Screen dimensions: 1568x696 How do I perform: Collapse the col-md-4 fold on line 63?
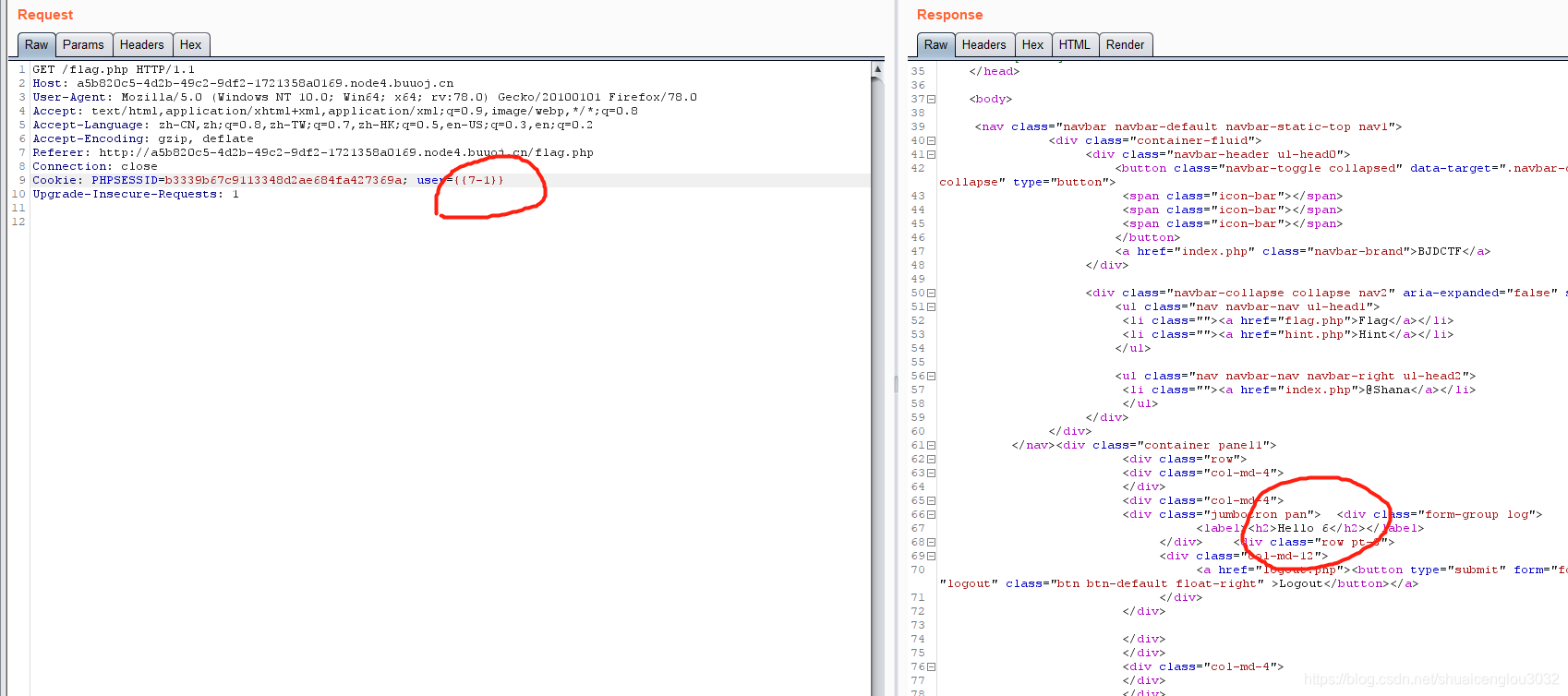pos(931,474)
